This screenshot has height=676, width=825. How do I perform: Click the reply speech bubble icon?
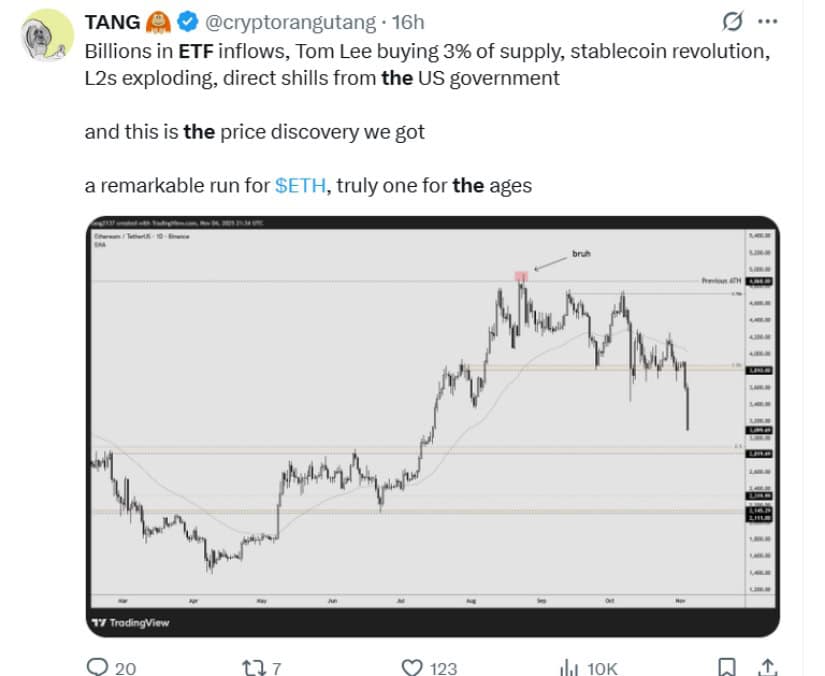tap(98, 667)
